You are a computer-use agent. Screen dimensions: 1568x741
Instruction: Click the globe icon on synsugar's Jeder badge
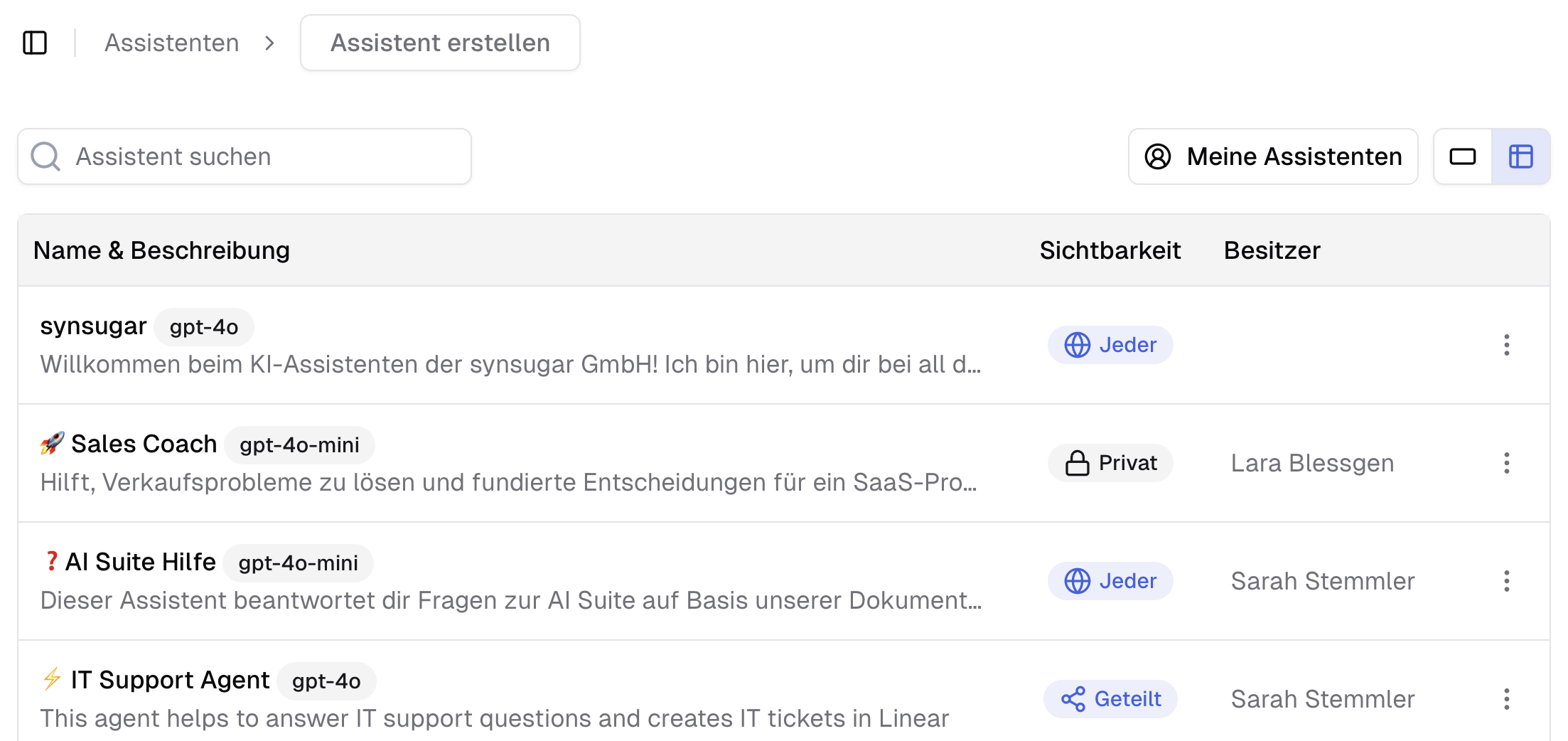[x=1077, y=345]
